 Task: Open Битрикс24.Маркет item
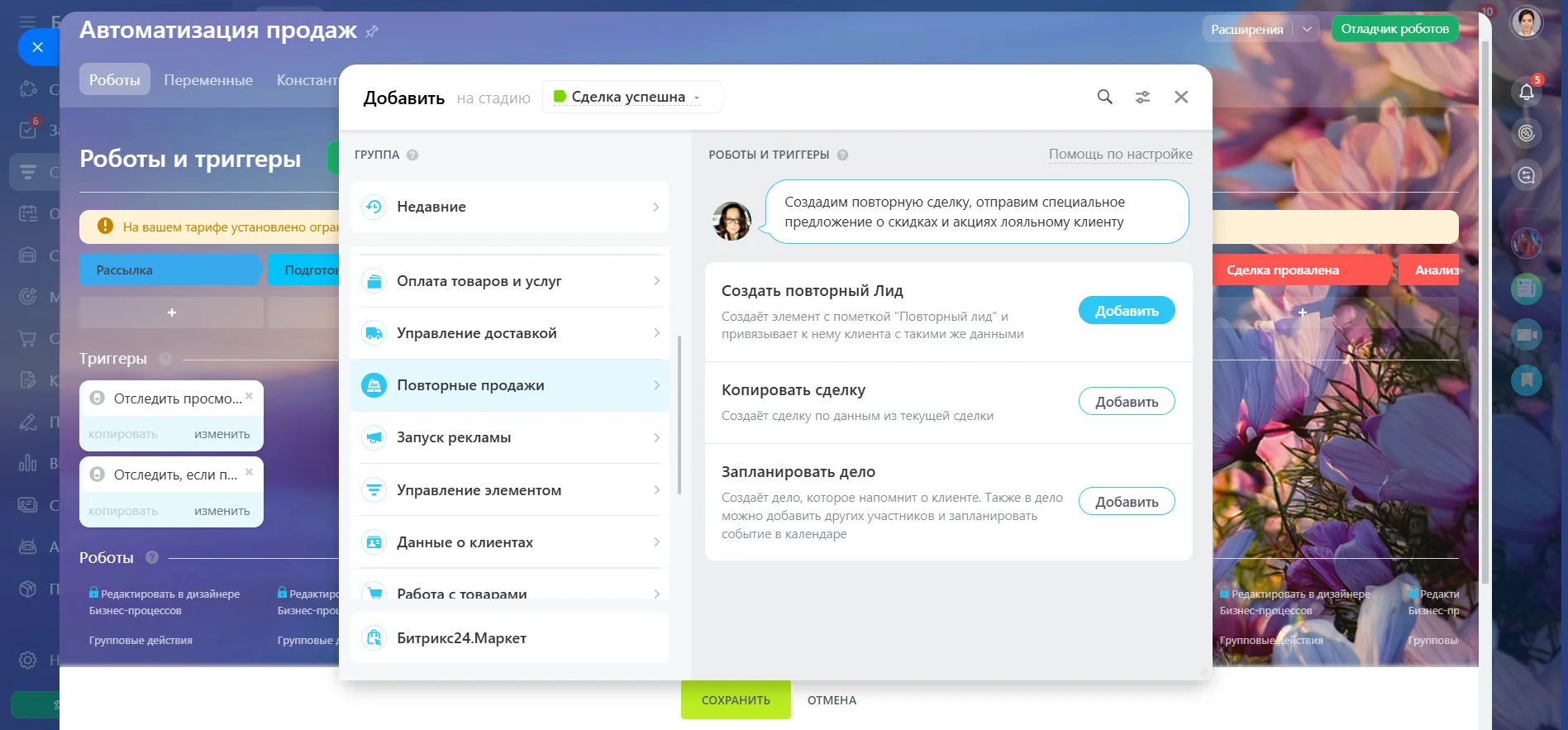509,637
